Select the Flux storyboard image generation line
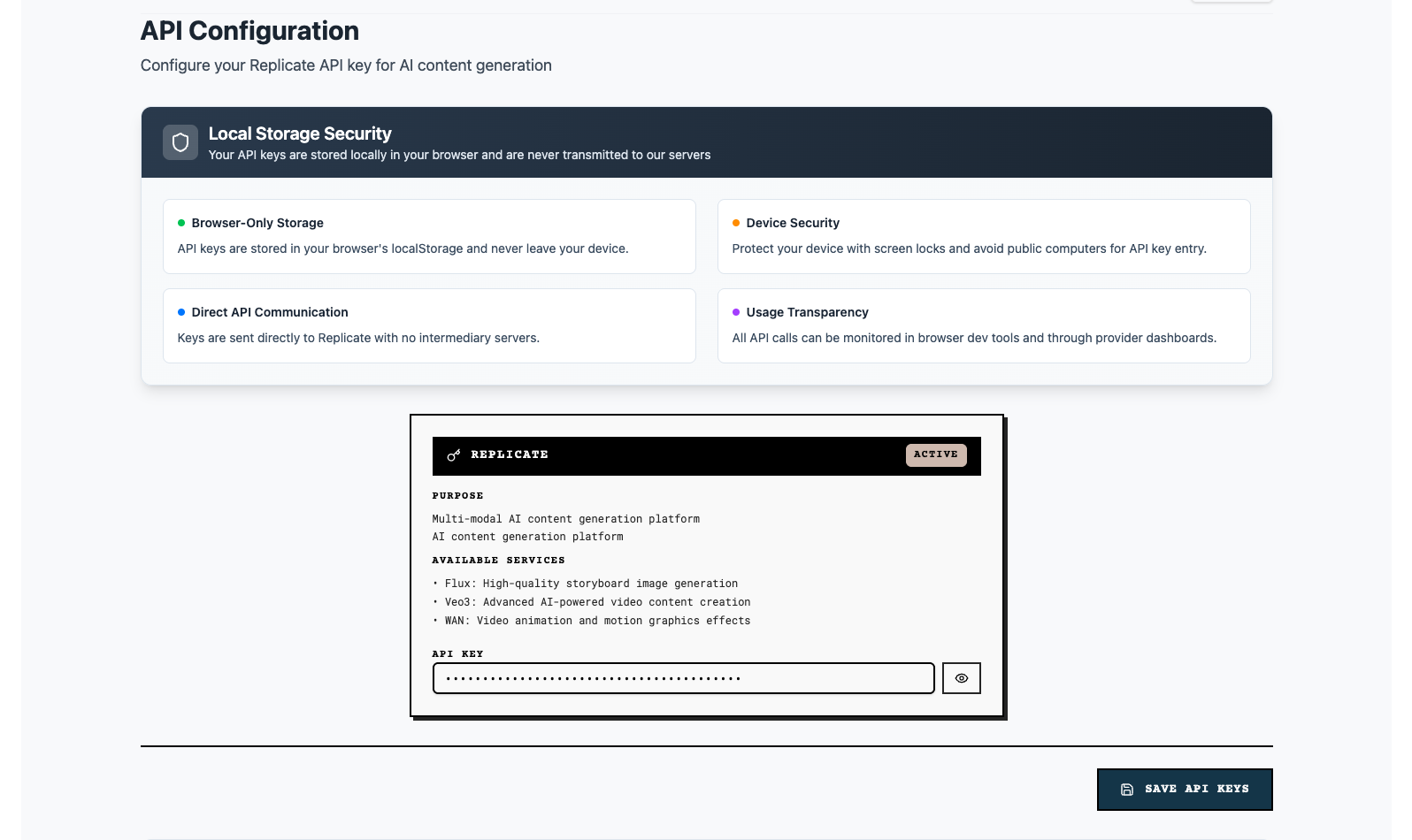 point(591,584)
